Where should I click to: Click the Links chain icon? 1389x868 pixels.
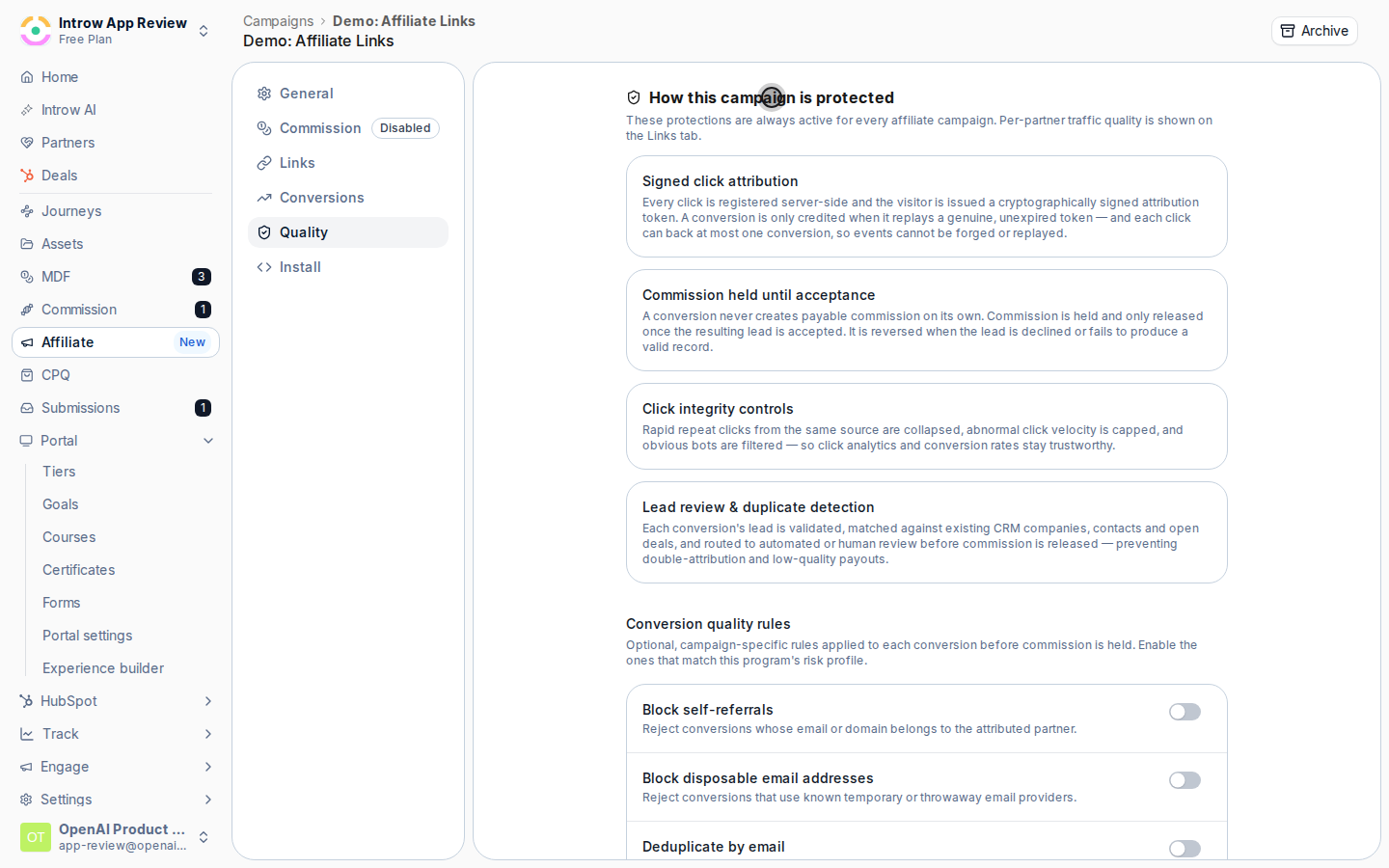[264, 163]
